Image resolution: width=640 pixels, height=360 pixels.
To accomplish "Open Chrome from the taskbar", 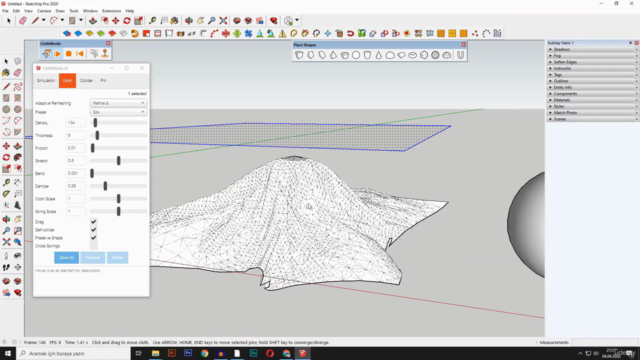I will click(204, 353).
